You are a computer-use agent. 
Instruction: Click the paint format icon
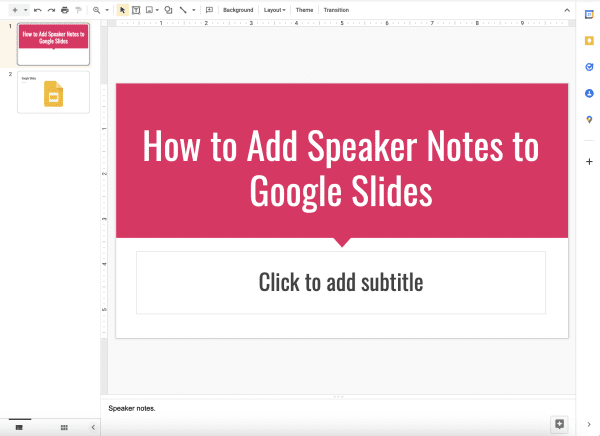pos(78,10)
